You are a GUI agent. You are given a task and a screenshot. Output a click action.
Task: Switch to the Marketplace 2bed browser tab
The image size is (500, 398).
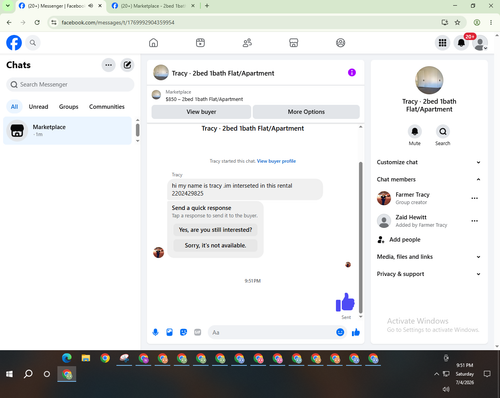point(153,6)
